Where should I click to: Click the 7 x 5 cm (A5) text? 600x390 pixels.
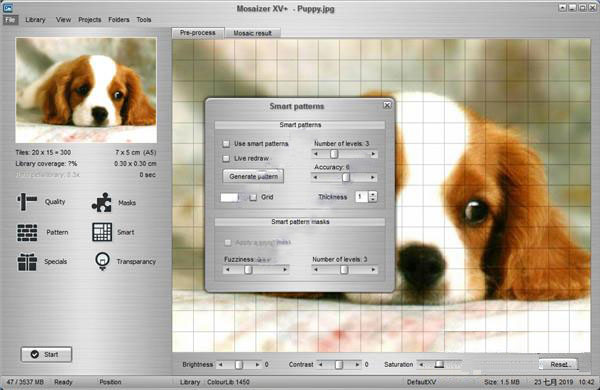point(135,152)
